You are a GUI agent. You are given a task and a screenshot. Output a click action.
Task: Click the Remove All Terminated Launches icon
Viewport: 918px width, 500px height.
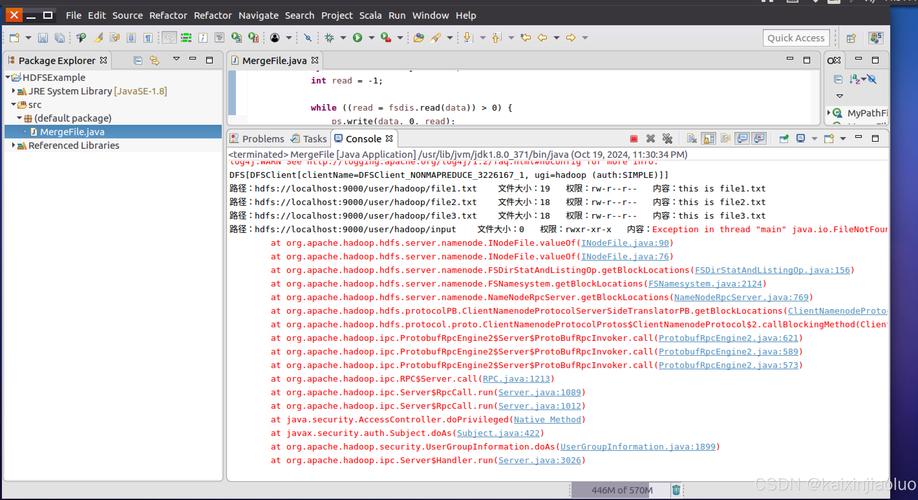[666, 139]
